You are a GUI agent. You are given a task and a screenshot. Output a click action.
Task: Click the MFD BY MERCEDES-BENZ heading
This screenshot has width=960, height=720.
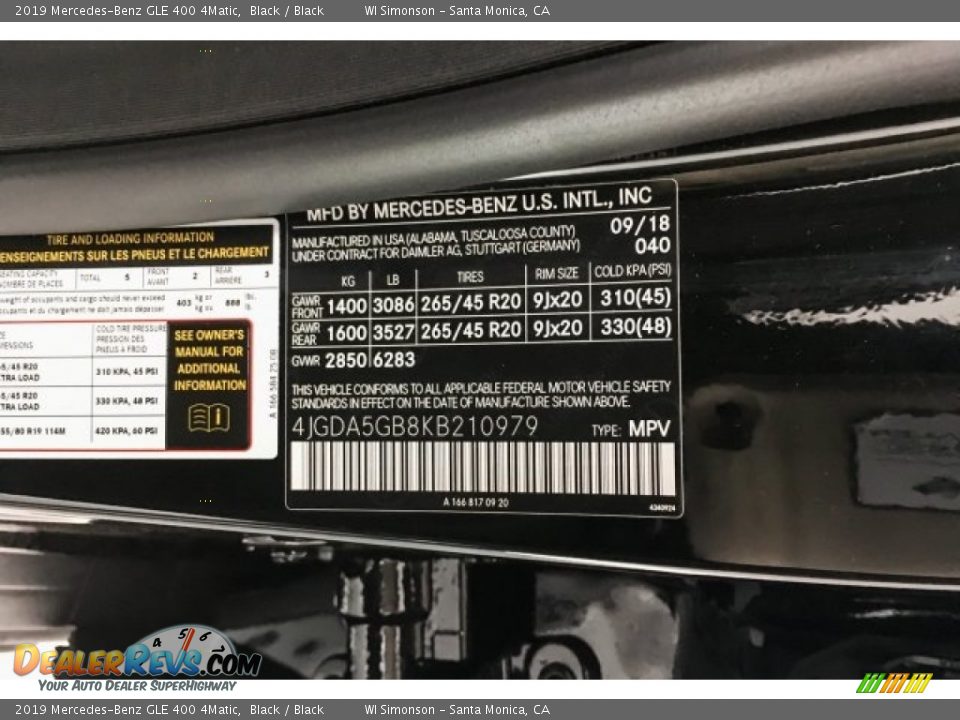(x=478, y=204)
